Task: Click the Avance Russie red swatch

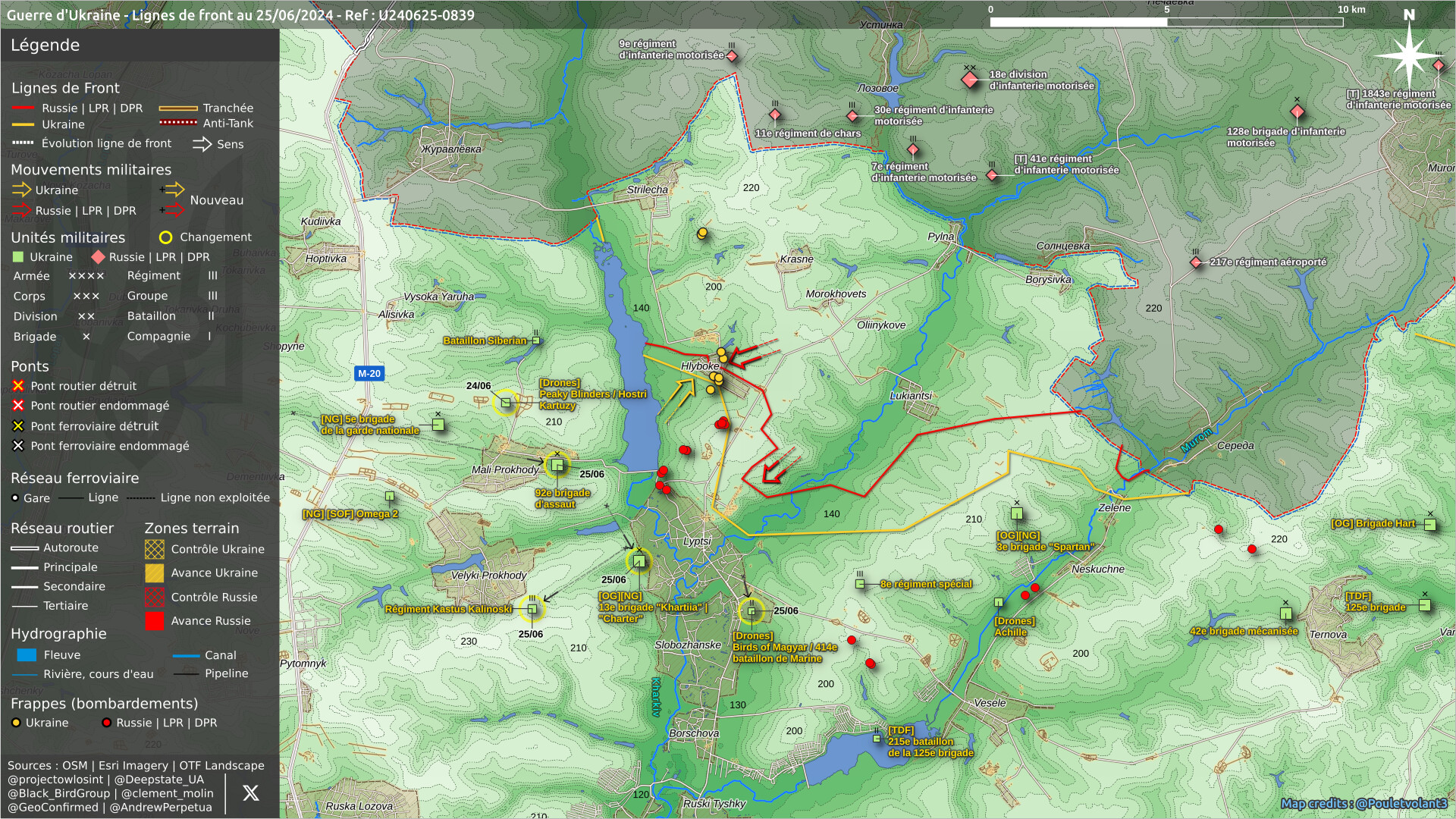Action: point(155,621)
